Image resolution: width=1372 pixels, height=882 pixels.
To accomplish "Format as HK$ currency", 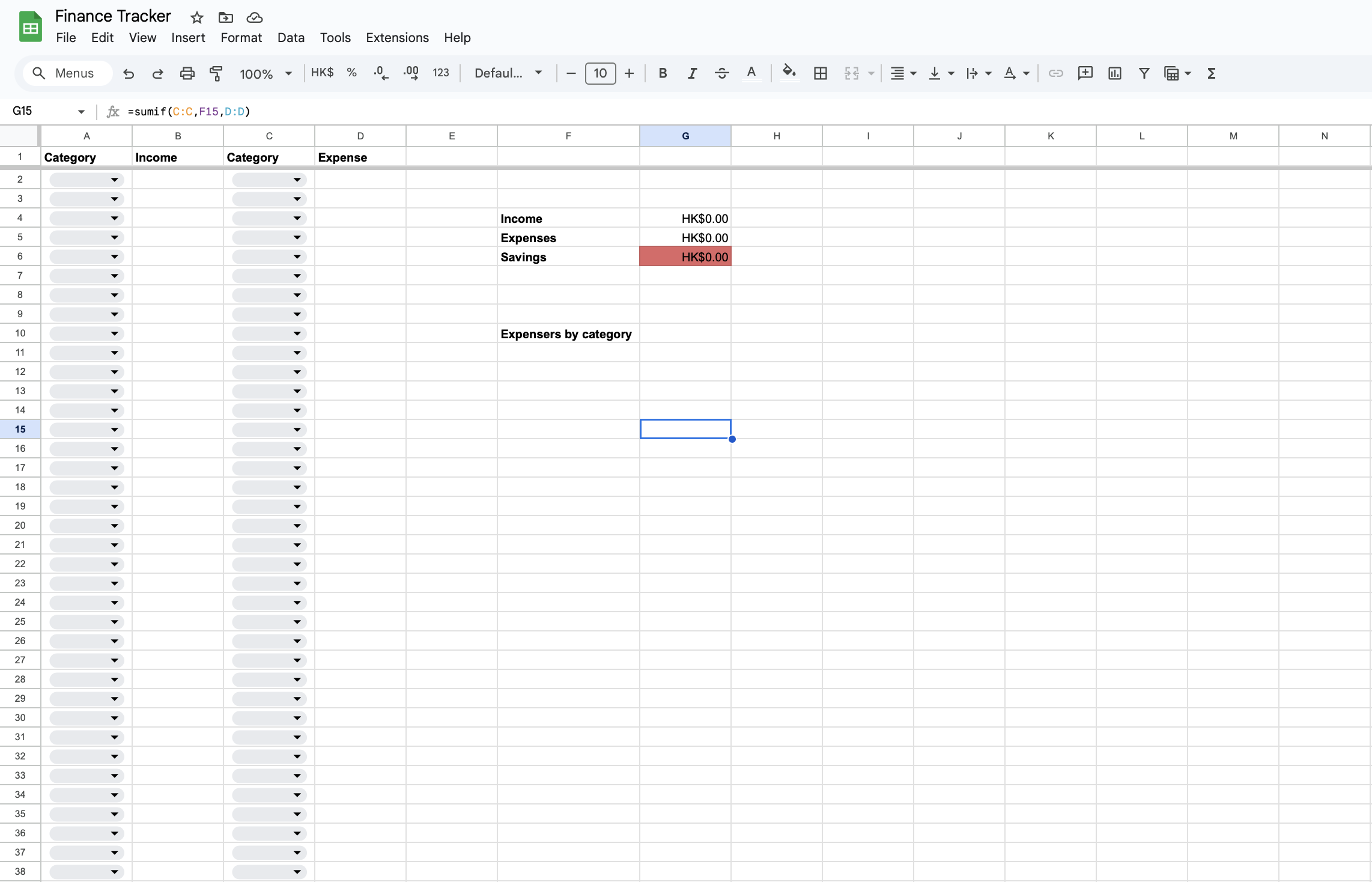I will [x=322, y=73].
